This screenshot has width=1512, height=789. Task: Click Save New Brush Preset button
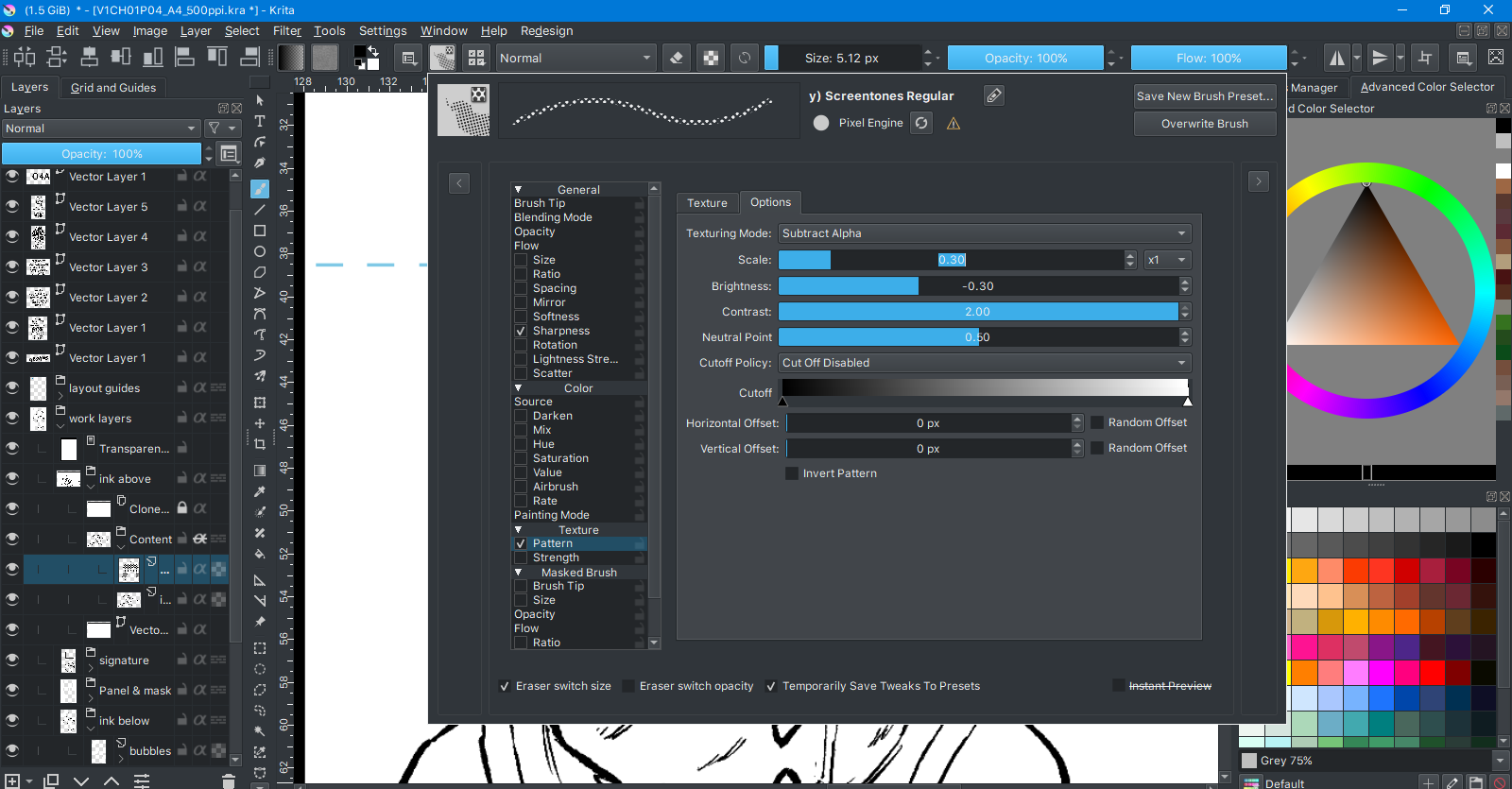coord(1205,96)
